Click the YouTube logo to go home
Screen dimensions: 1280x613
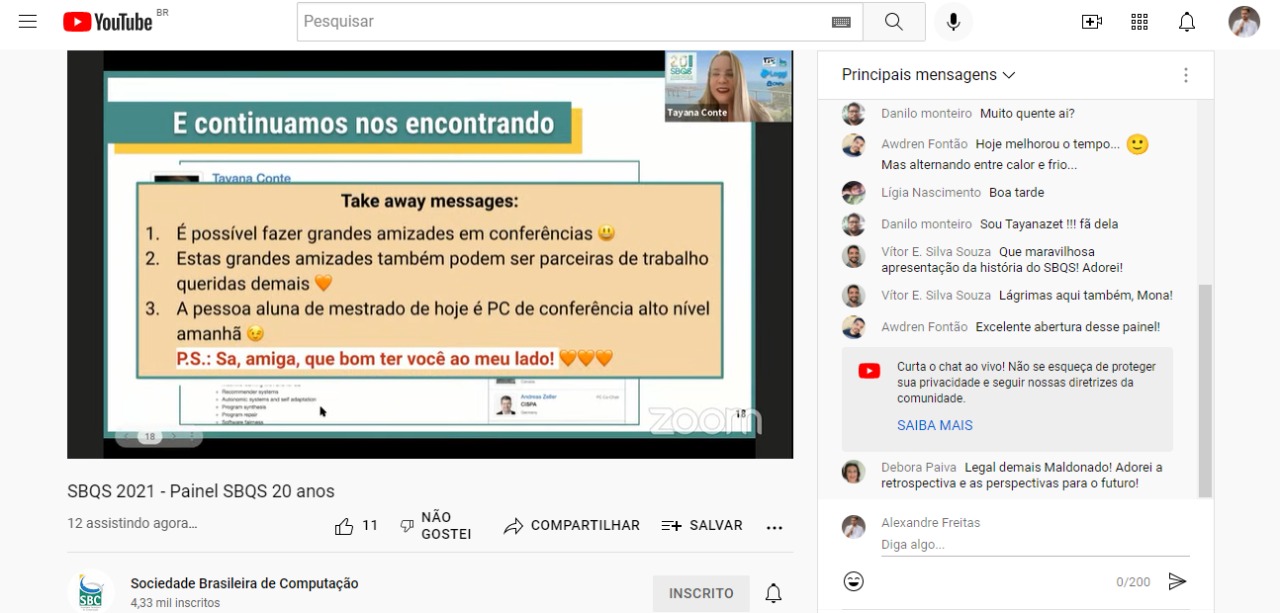coord(108,22)
